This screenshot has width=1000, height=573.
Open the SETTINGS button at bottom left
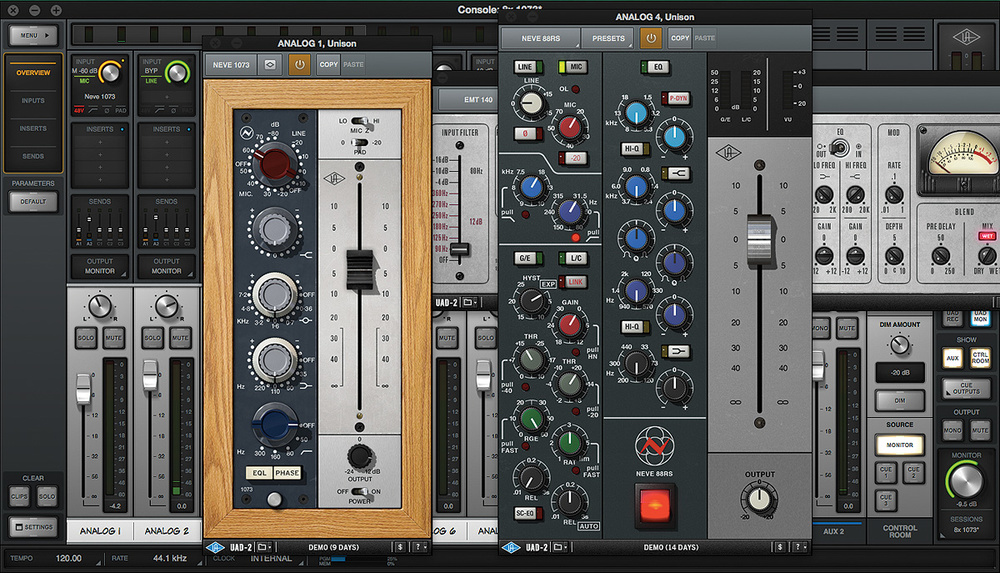[x=34, y=526]
